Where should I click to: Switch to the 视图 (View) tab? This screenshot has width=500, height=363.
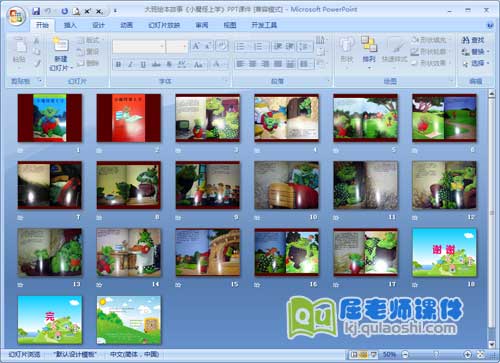tap(230, 25)
